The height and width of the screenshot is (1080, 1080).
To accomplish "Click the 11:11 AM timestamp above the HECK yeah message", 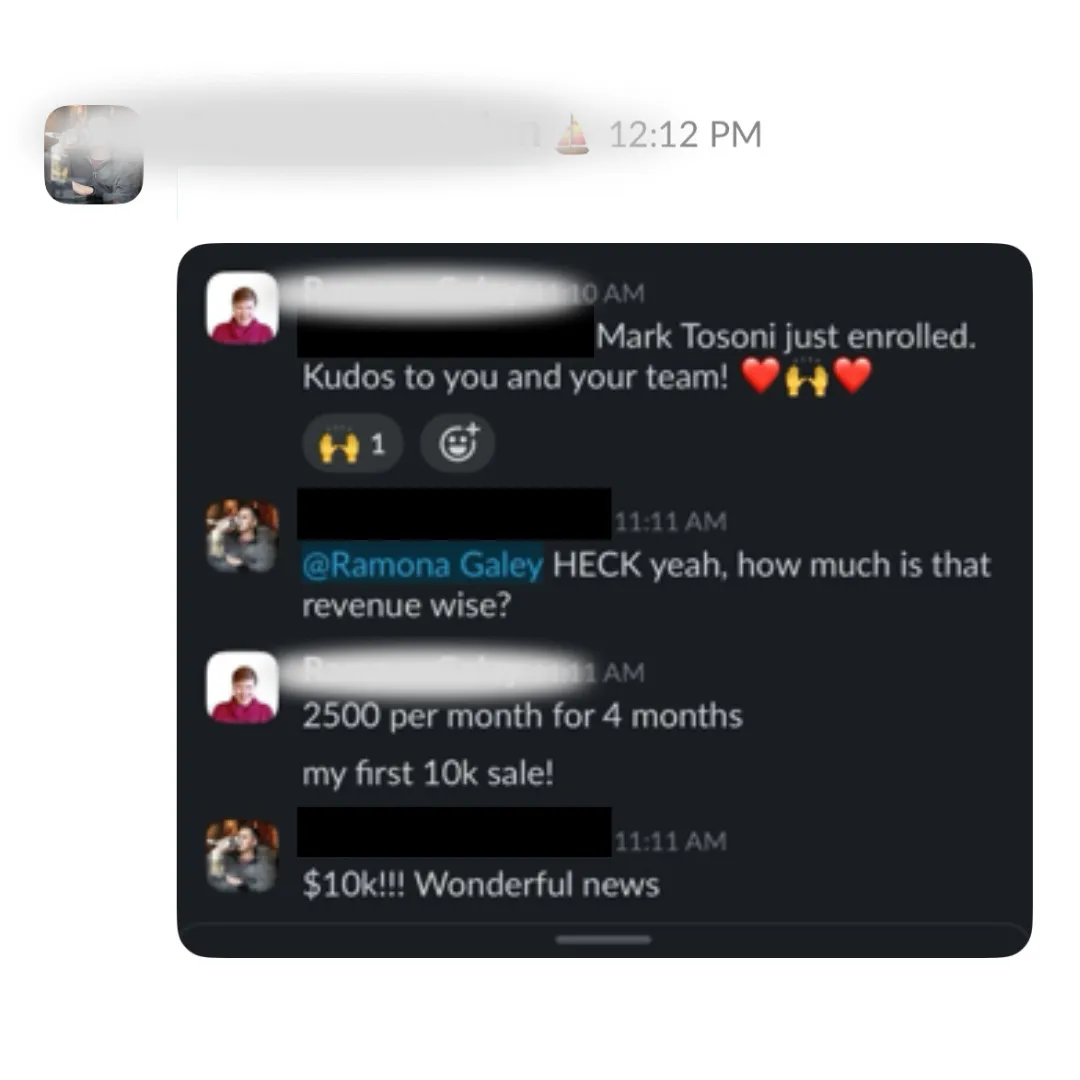I will tap(670, 521).
